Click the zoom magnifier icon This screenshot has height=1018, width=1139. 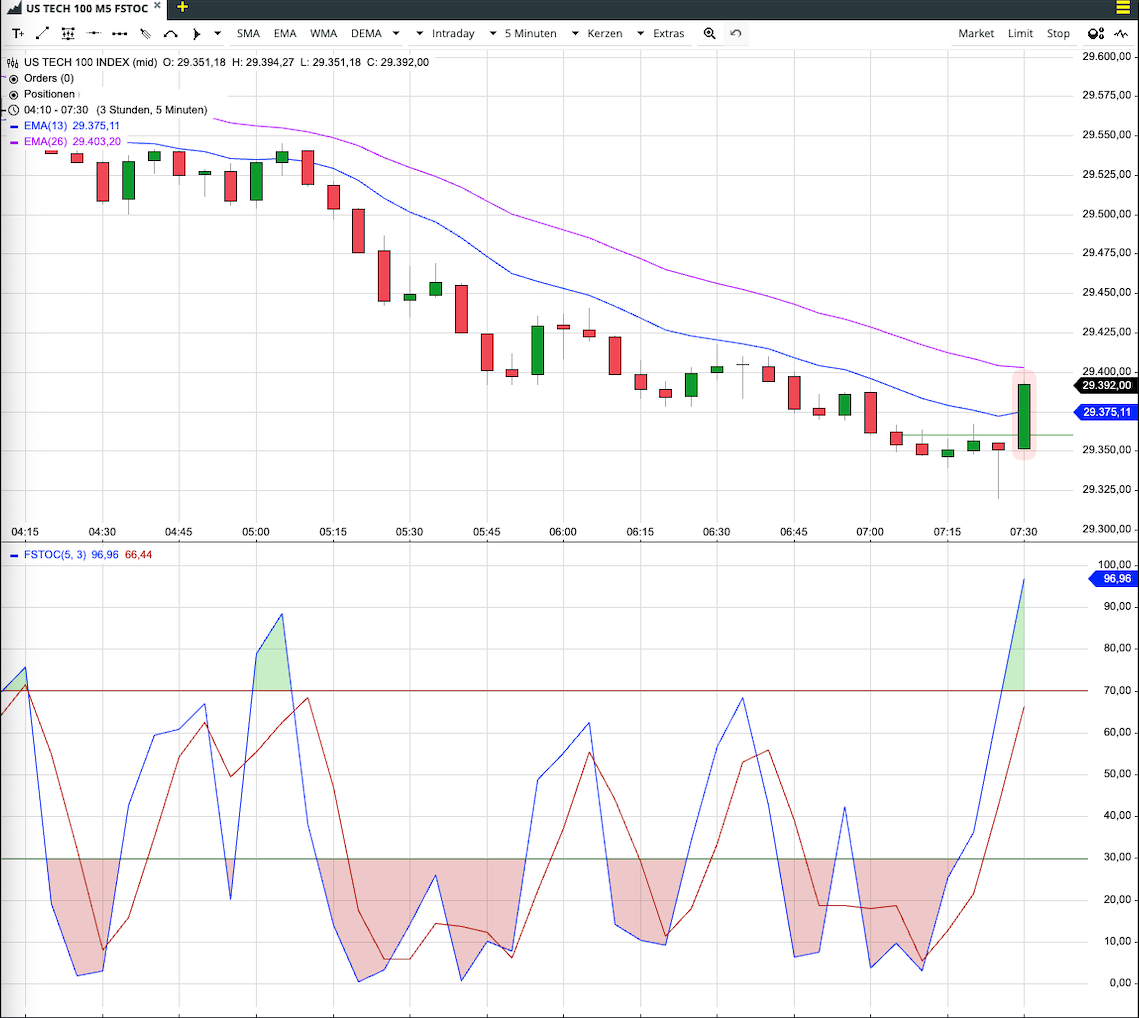click(710, 33)
